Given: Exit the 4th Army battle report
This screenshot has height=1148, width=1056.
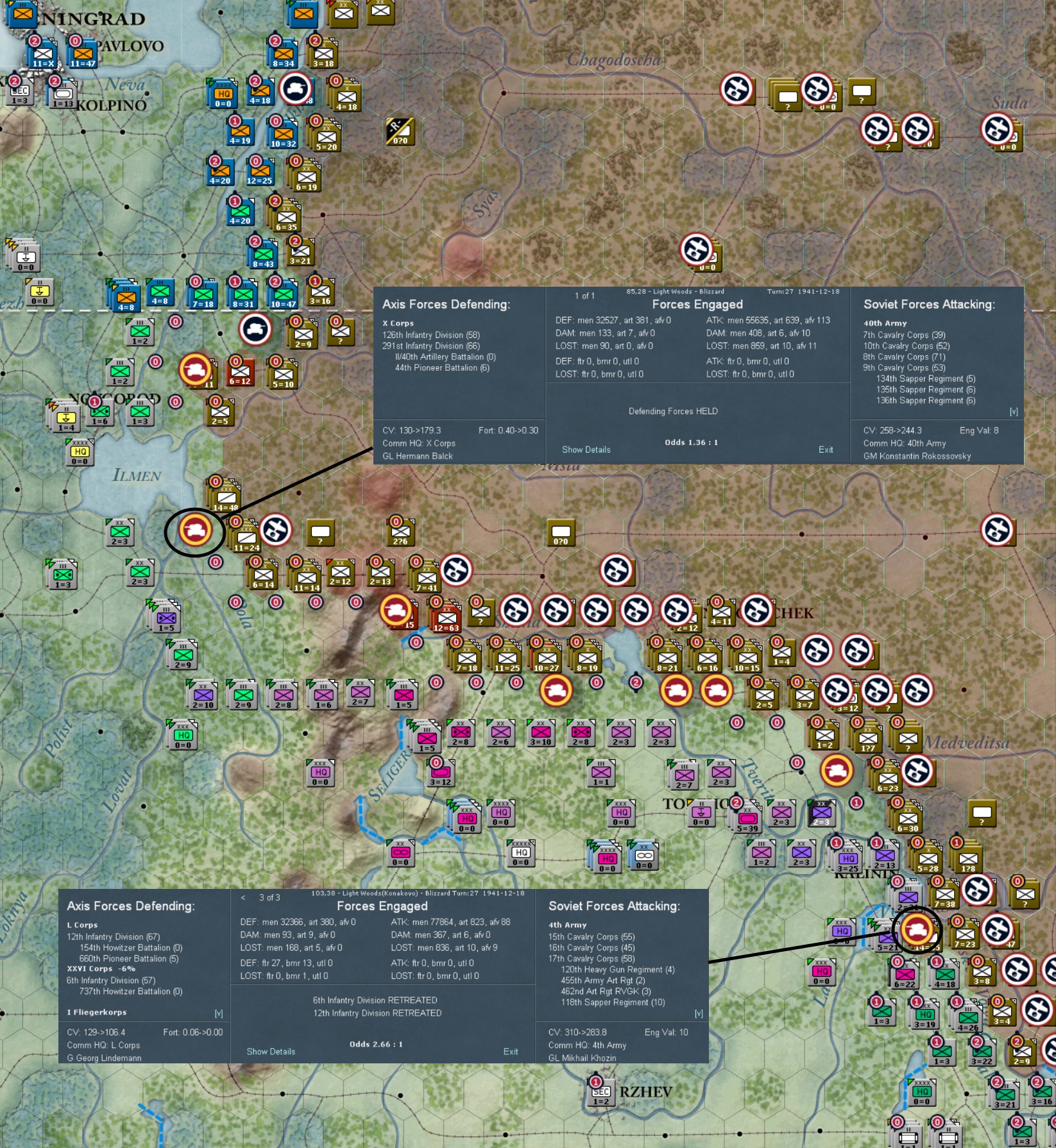Looking at the screenshot, I should pos(511,1051).
